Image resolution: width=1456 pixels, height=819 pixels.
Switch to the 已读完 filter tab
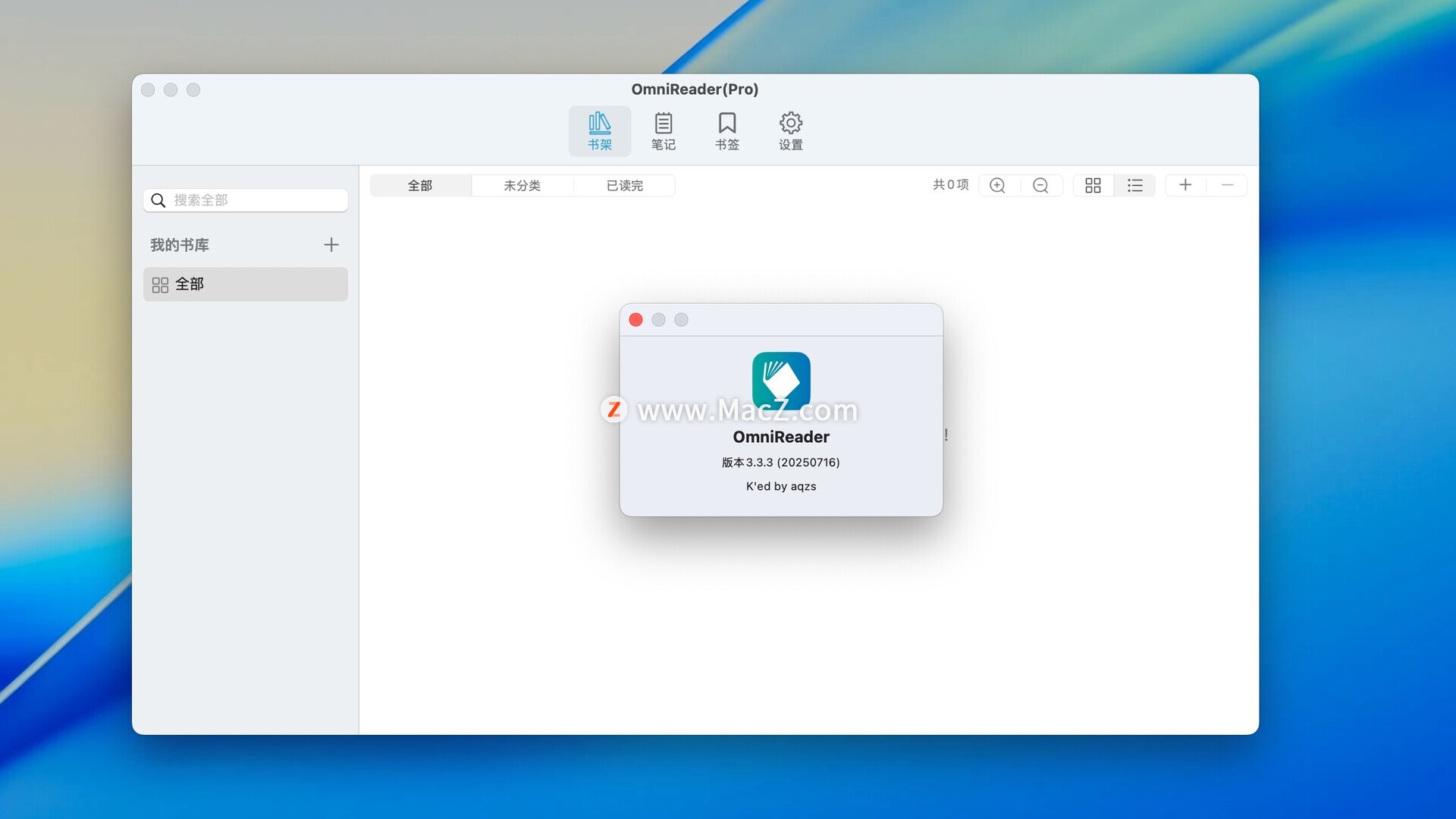(624, 185)
